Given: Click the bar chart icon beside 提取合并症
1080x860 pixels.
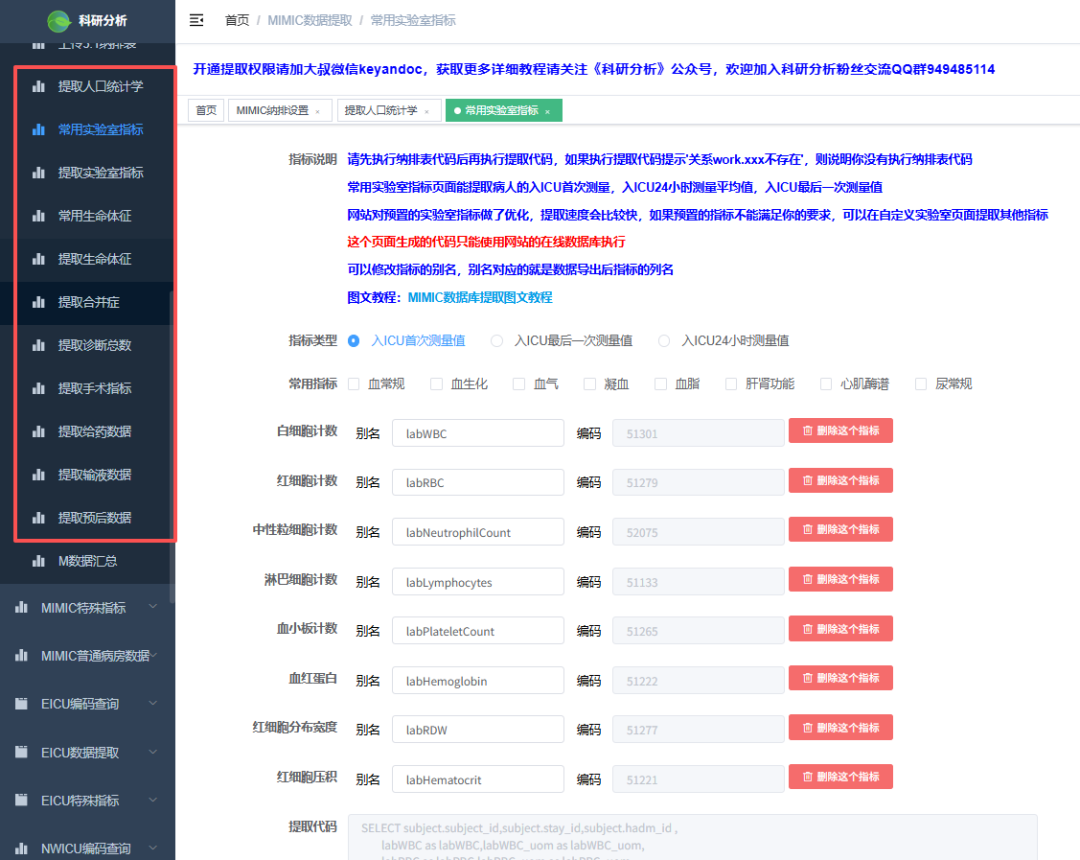Looking at the screenshot, I should [39, 302].
